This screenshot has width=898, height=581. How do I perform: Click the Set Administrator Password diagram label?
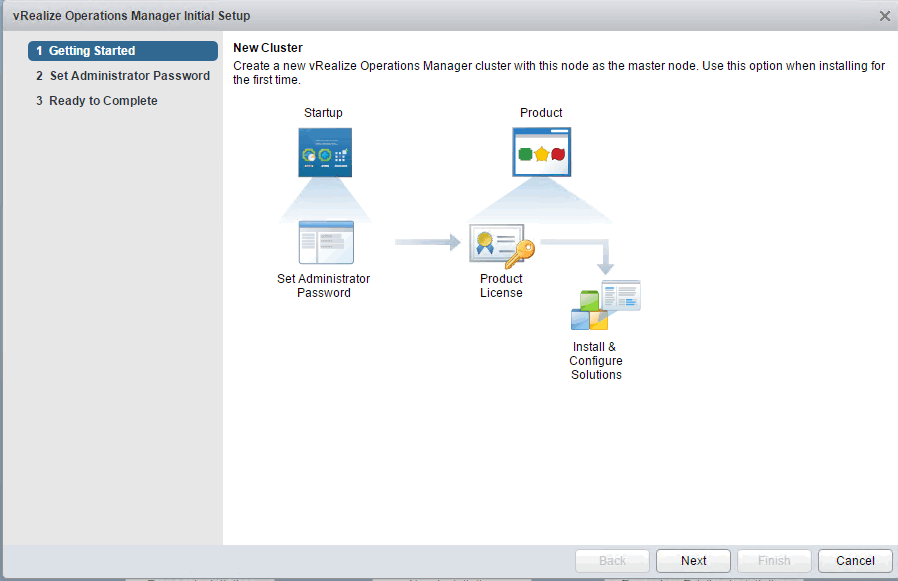324,285
